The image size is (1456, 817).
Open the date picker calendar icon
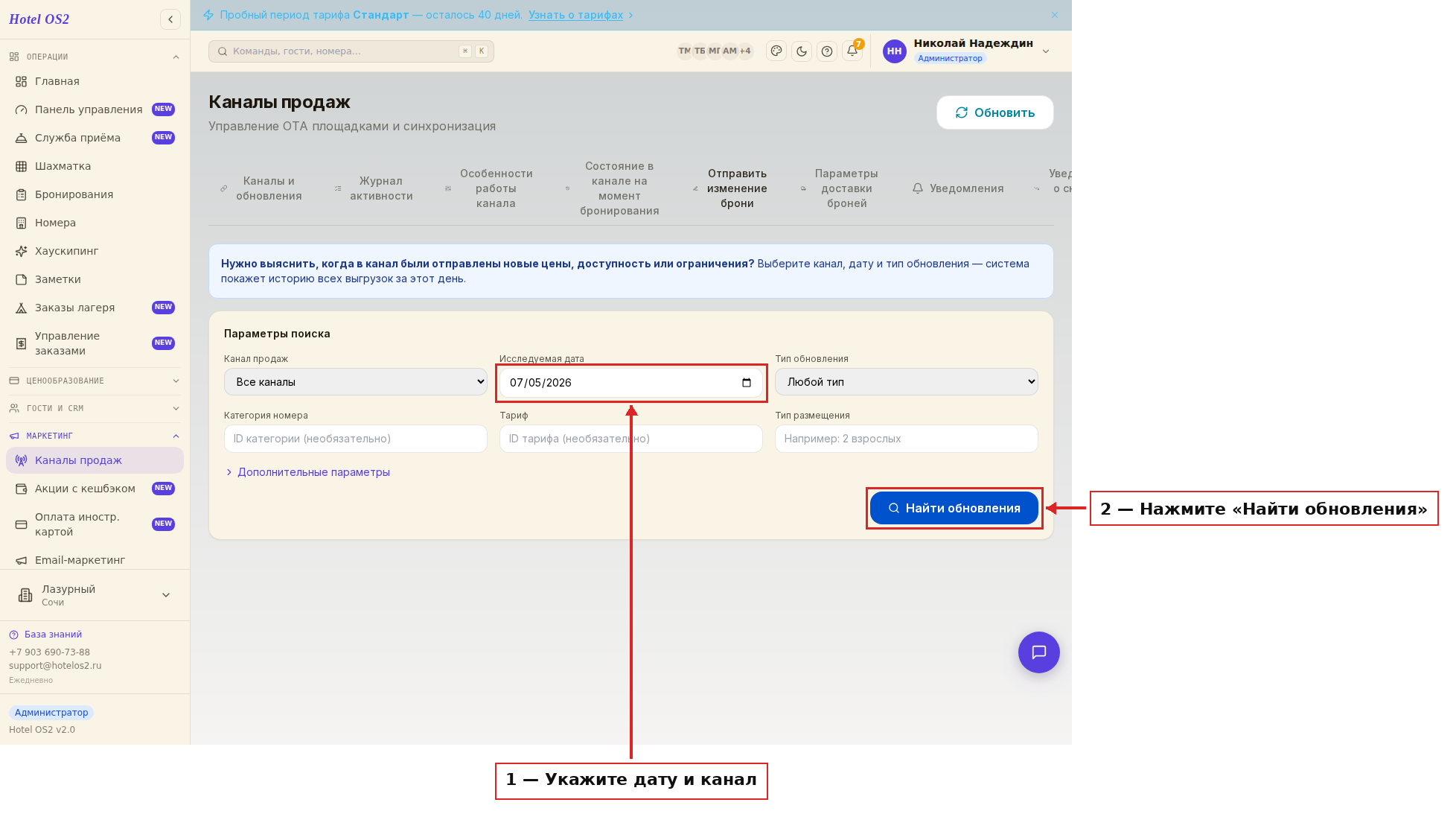tap(747, 383)
